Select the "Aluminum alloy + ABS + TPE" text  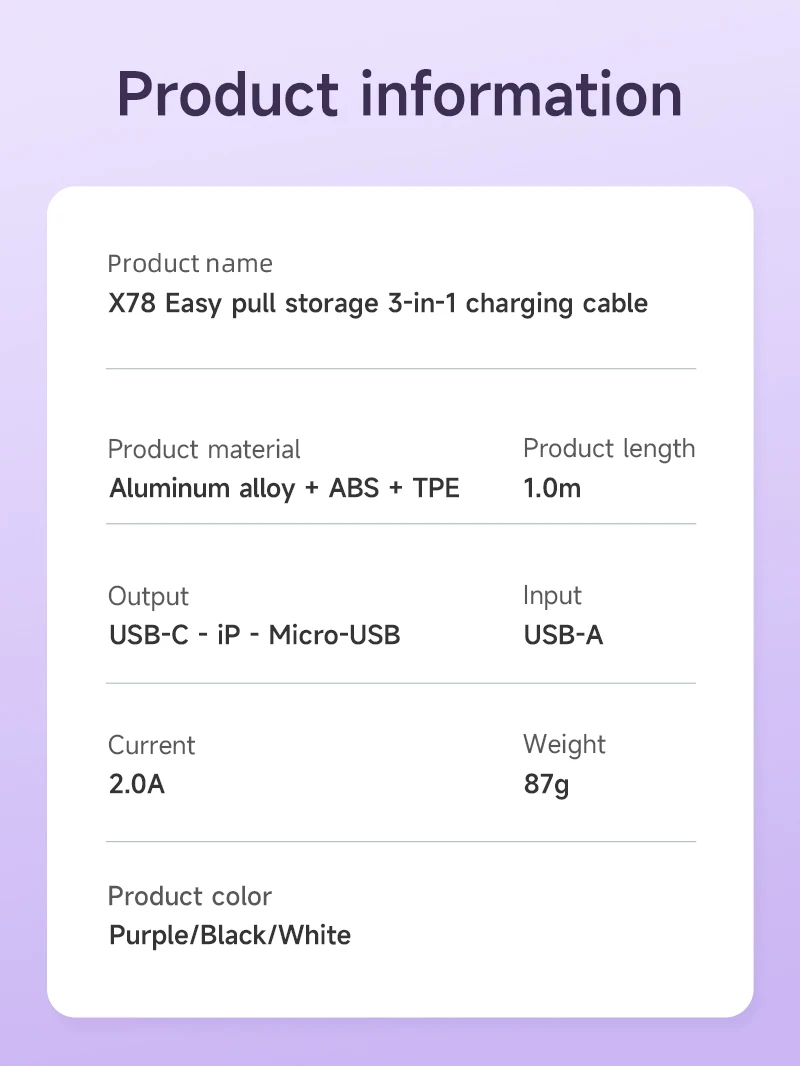pyautogui.click(x=285, y=489)
